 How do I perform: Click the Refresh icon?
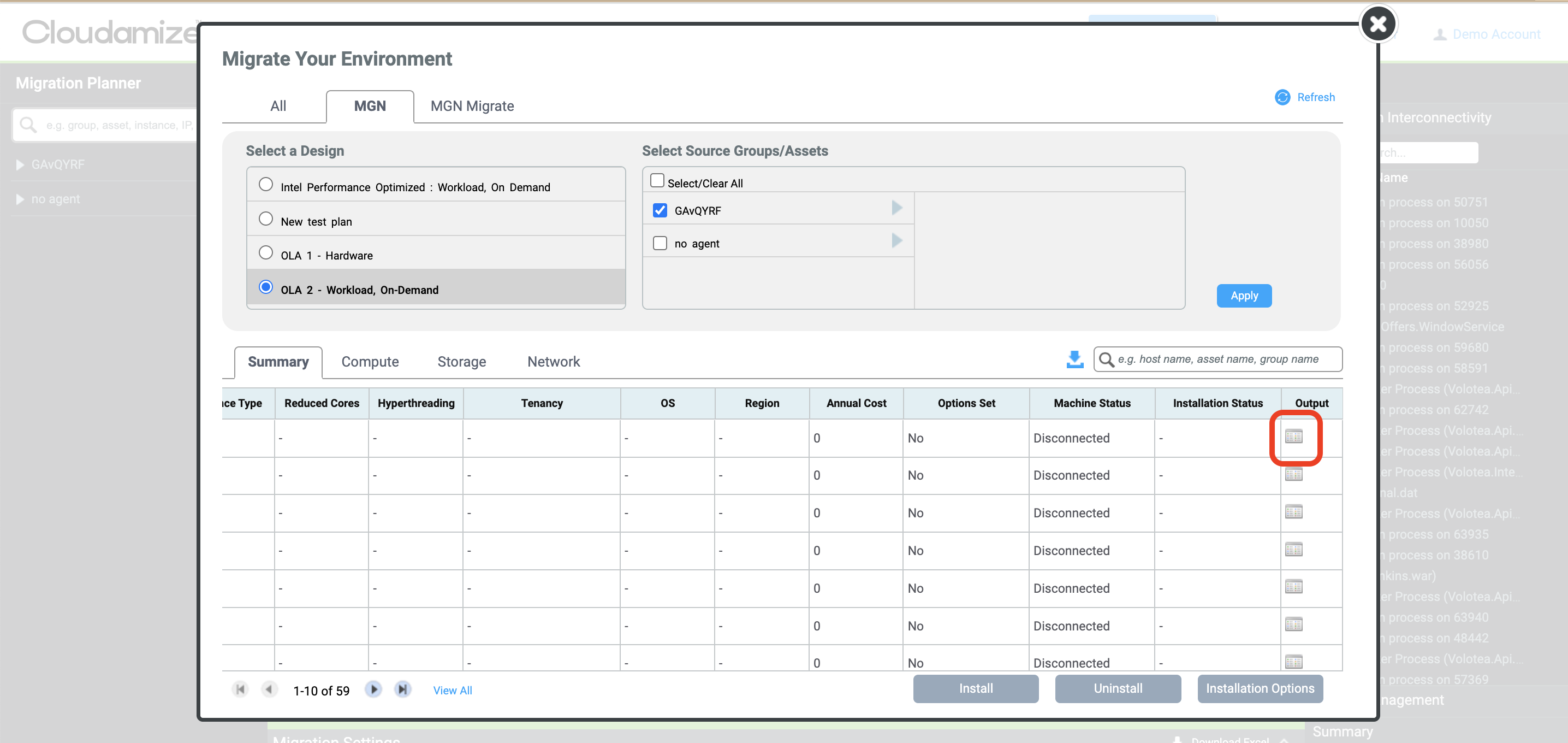pos(1282,97)
